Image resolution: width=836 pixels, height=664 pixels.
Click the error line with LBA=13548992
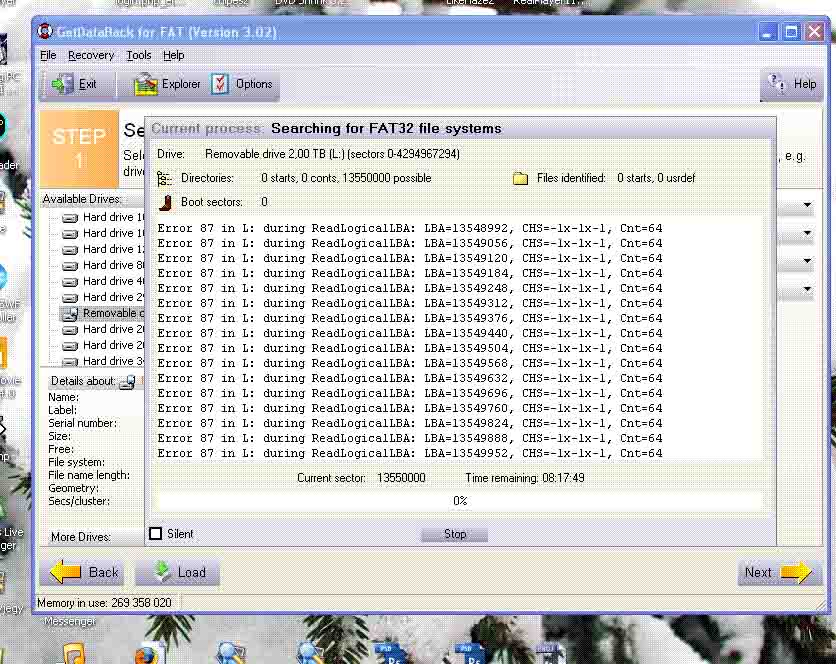click(x=409, y=228)
